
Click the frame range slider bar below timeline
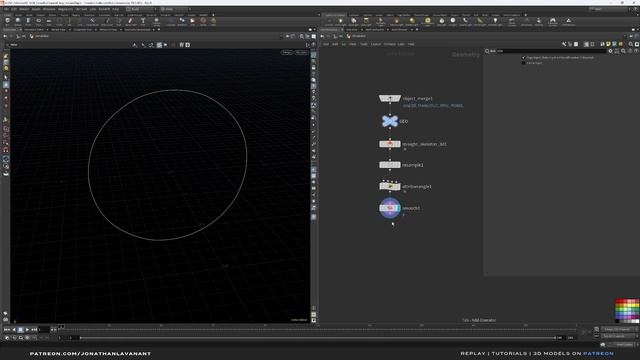tap(318, 338)
